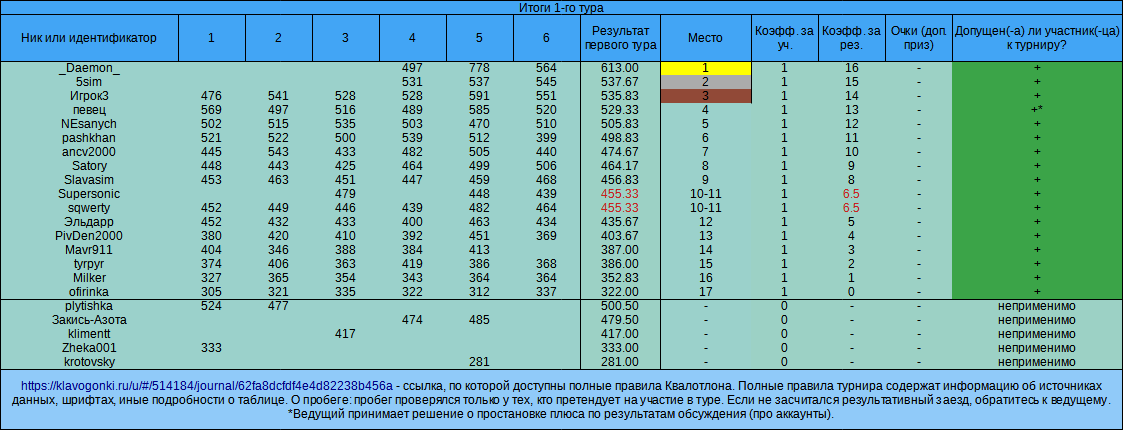Select the 'Итоги 1-го тура' title

[x=562, y=8]
